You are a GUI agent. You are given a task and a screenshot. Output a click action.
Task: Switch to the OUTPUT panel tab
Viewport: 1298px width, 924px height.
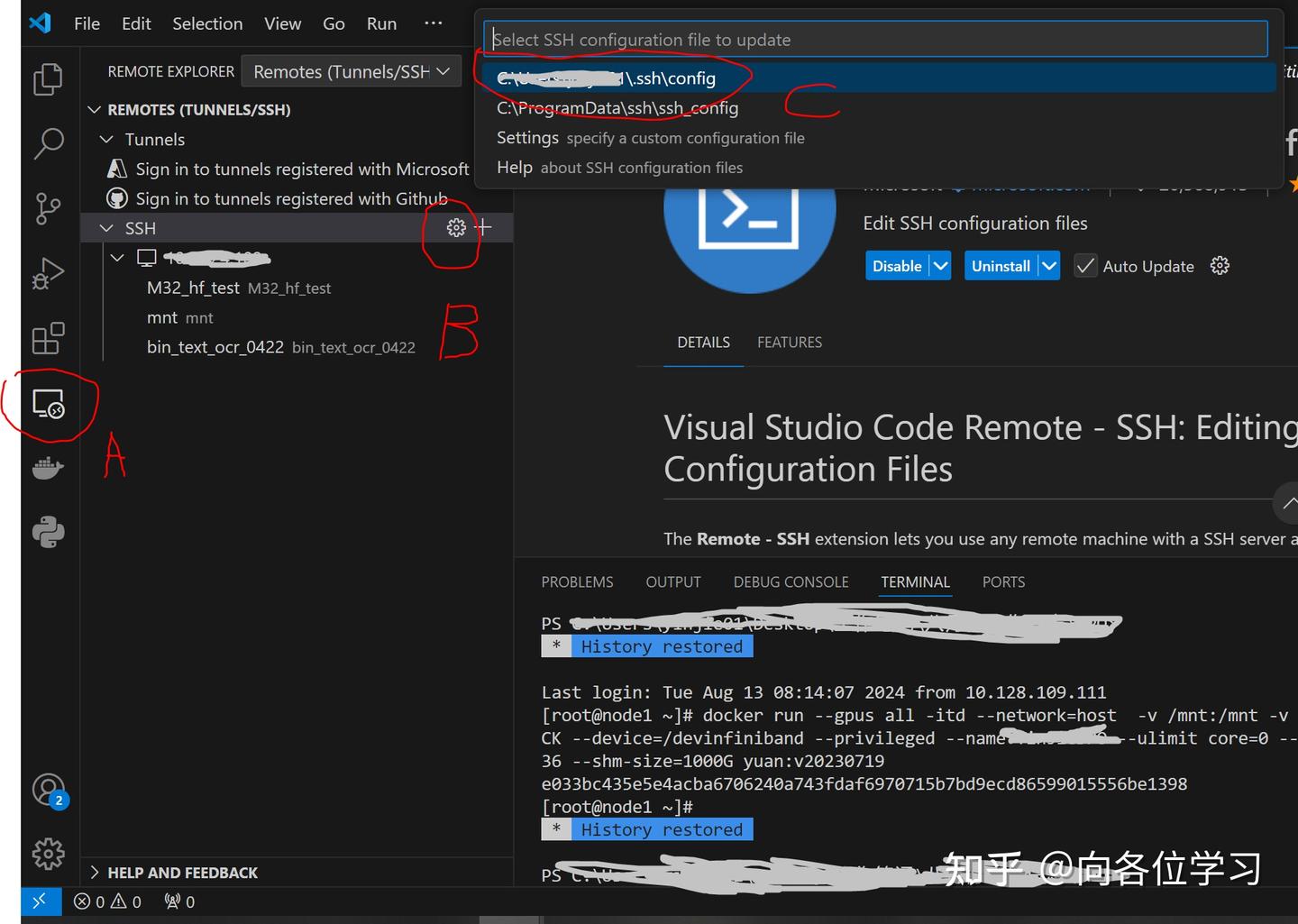coord(673,581)
